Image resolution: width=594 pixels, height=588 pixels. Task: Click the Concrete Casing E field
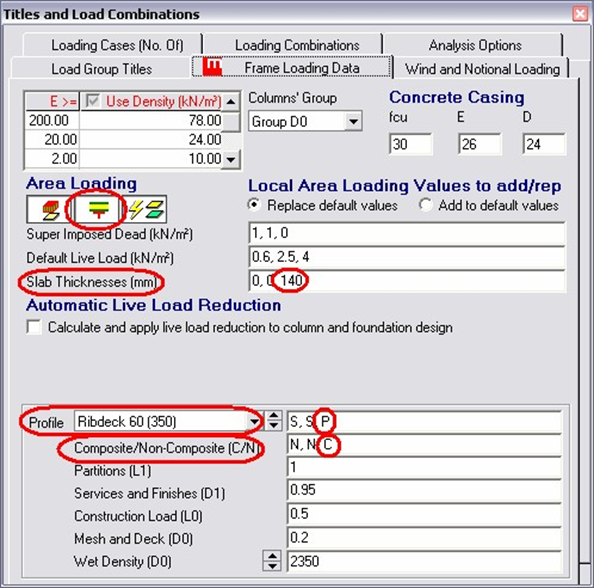pyautogui.click(x=479, y=144)
